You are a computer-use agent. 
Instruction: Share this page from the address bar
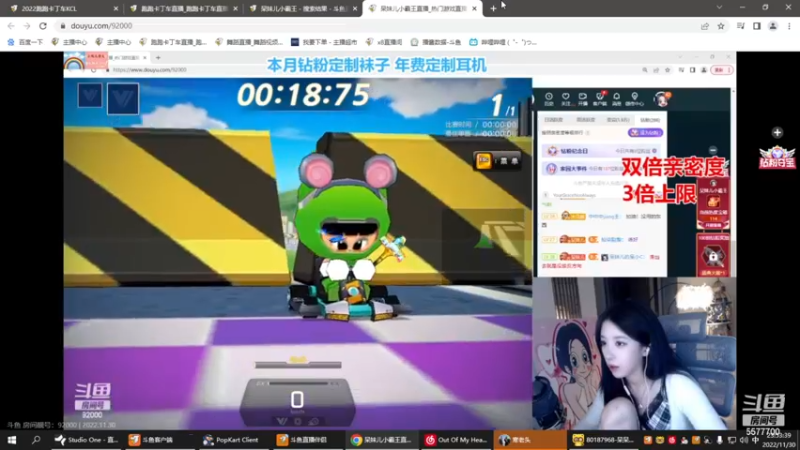tap(705, 26)
